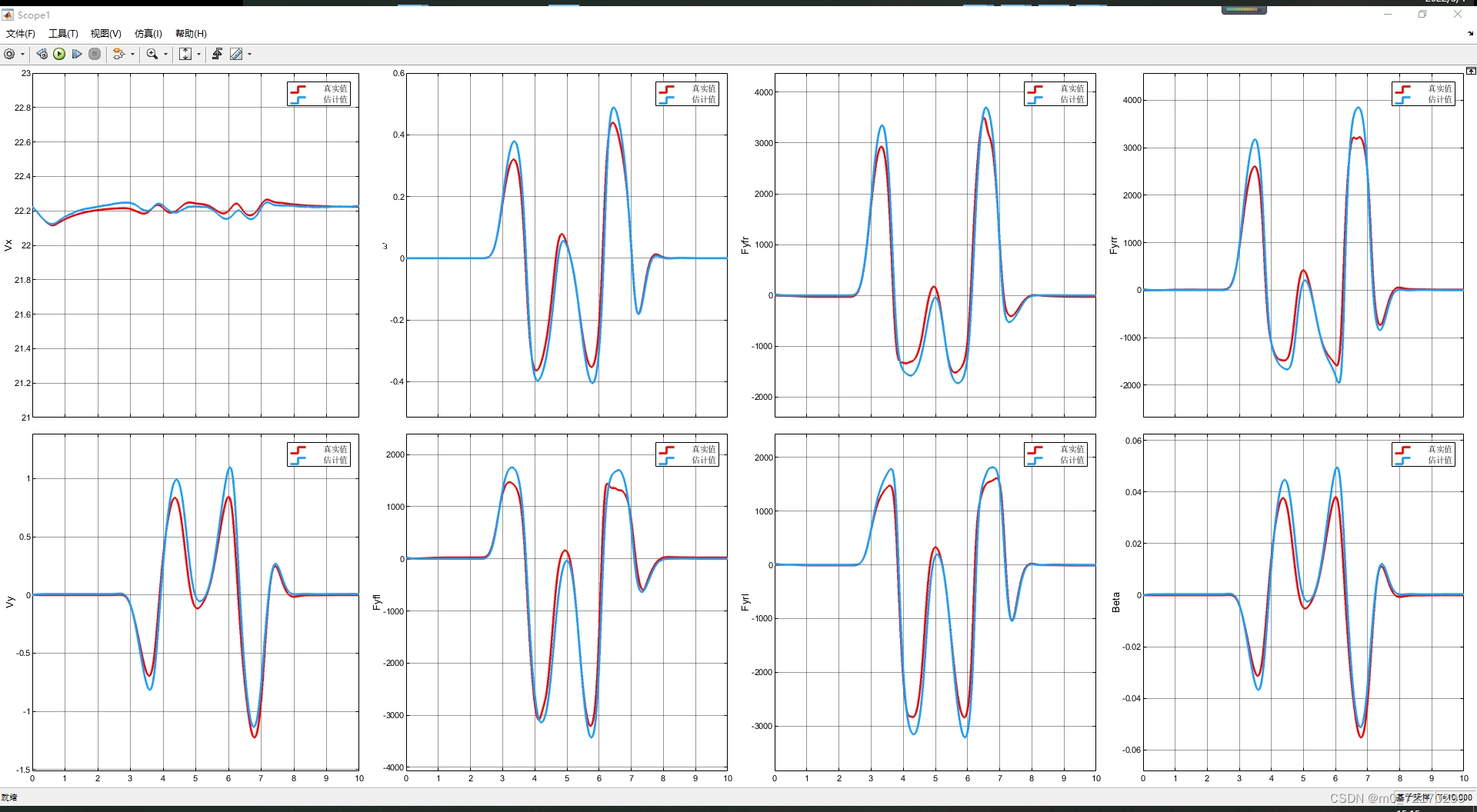Click inside the Vx plot area
The height and width of the screenshot is (812, 1477).
click(195, 245)
